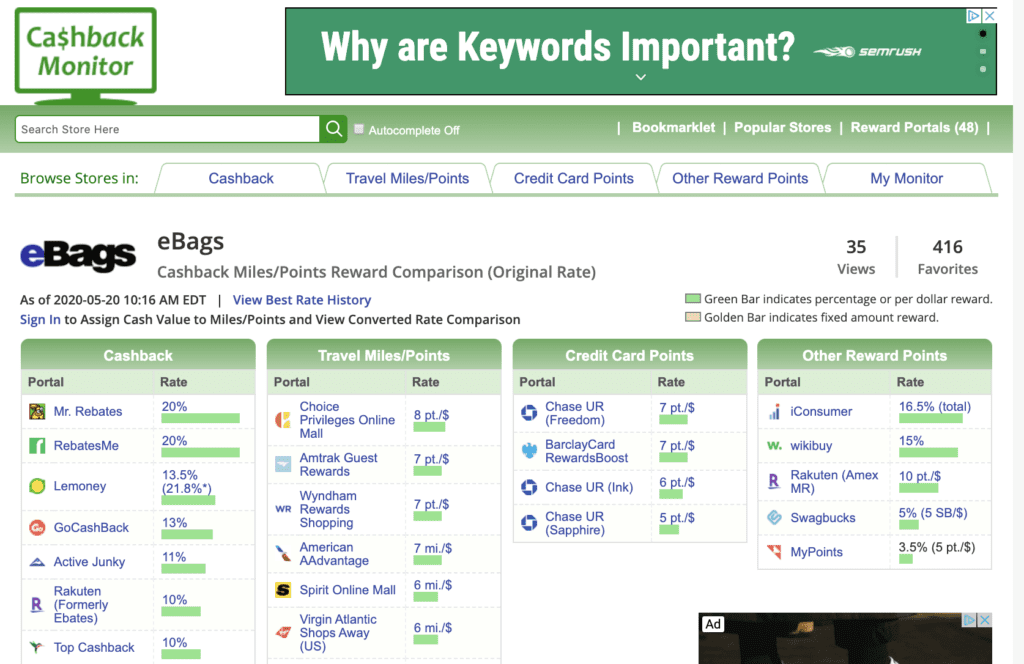Click the Search Store Here field
This screenshot has height=664, width=1024.
167,129
